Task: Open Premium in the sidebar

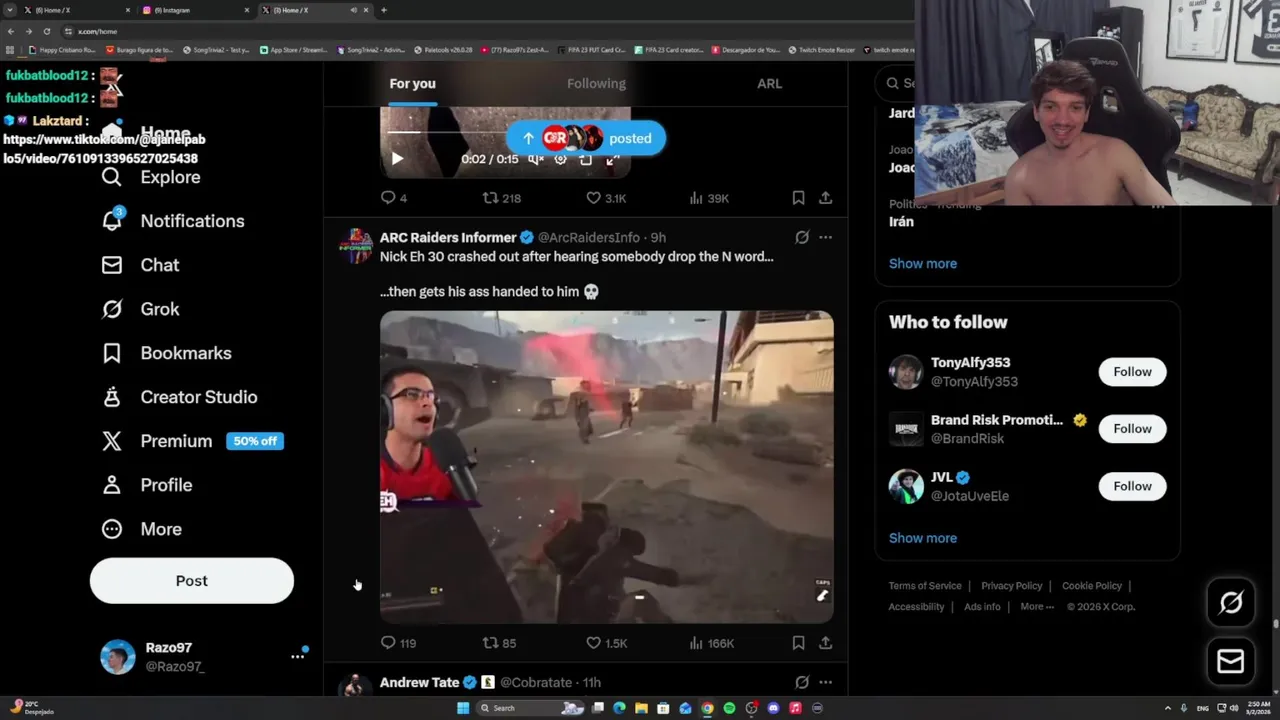Action: [192, 441]
